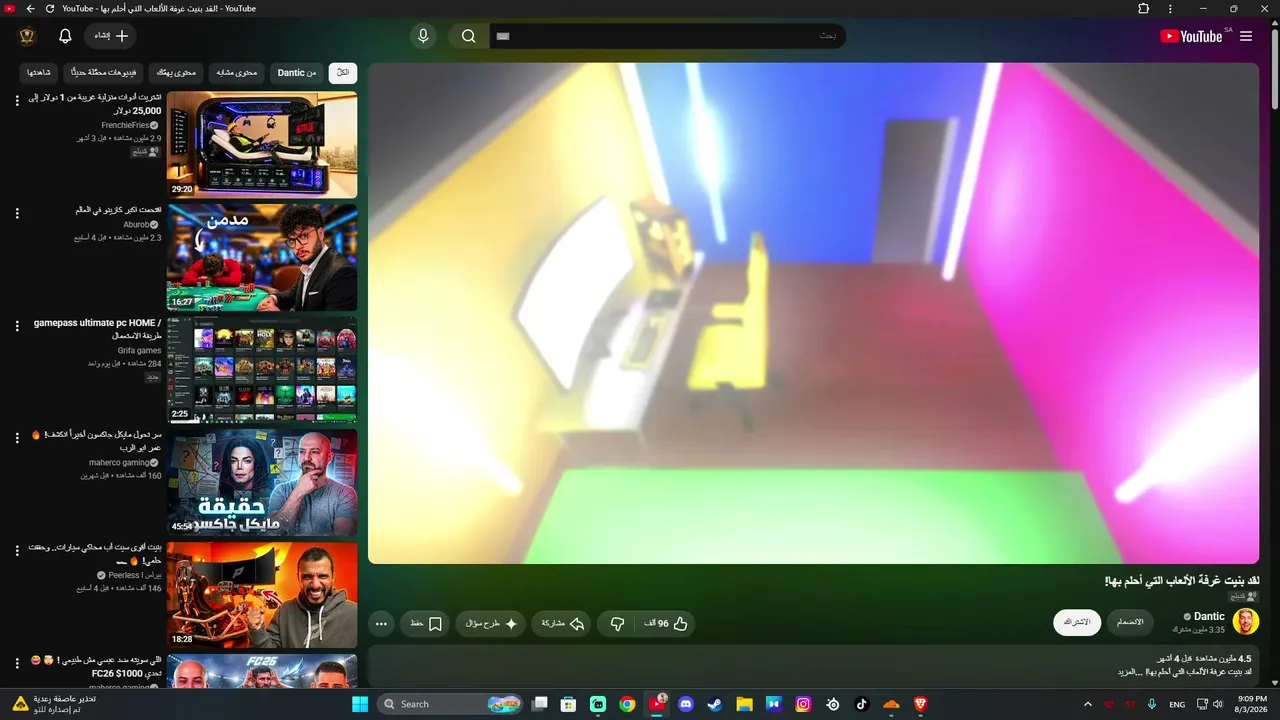Open the Peerless racing setup thumbnail
The width and height of the screenshot is (1280, 720).
pyautogui.click(x=262, y=595)
